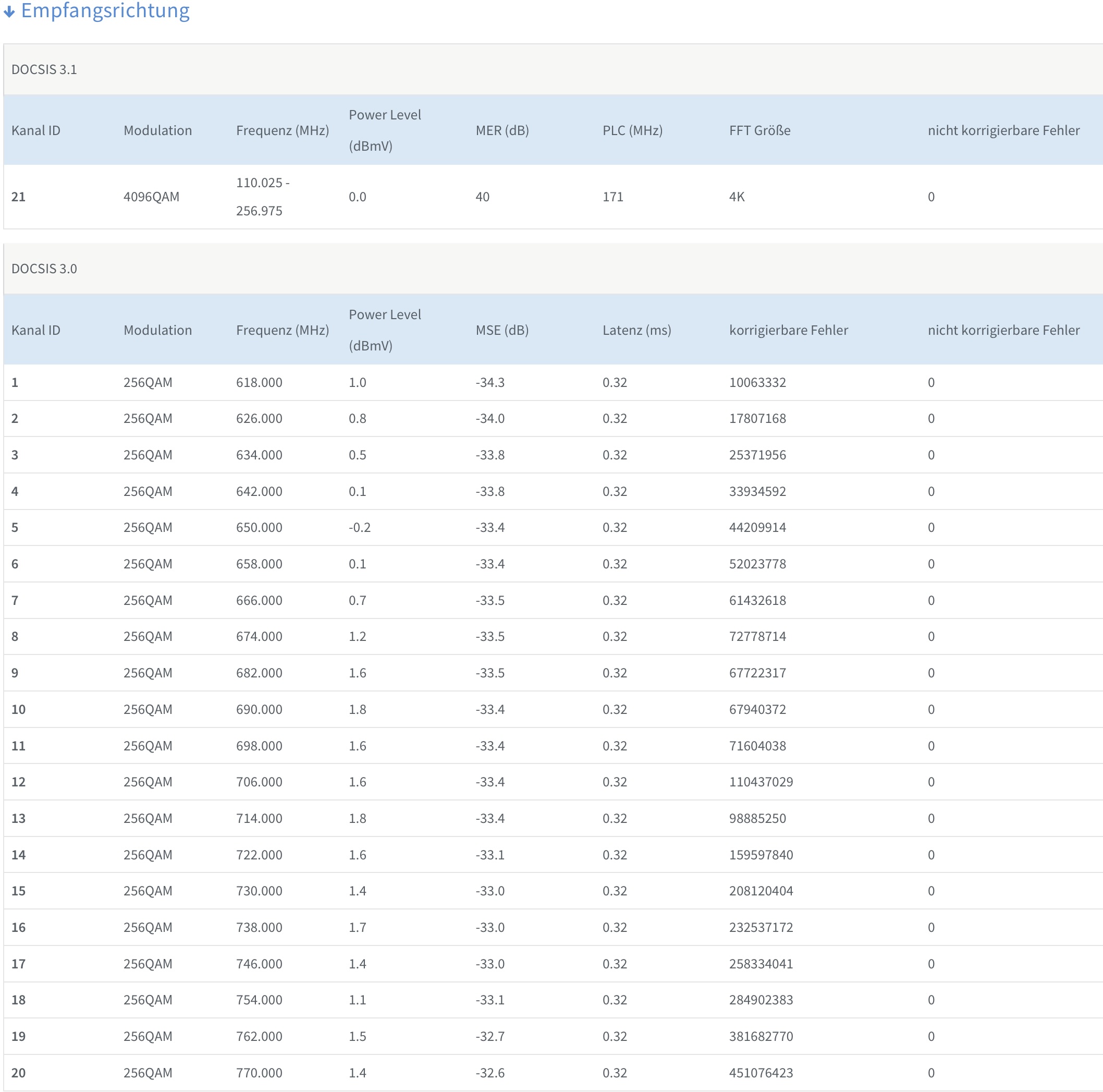Click the DOCSIS 3.0 section header

click(44, 269)
